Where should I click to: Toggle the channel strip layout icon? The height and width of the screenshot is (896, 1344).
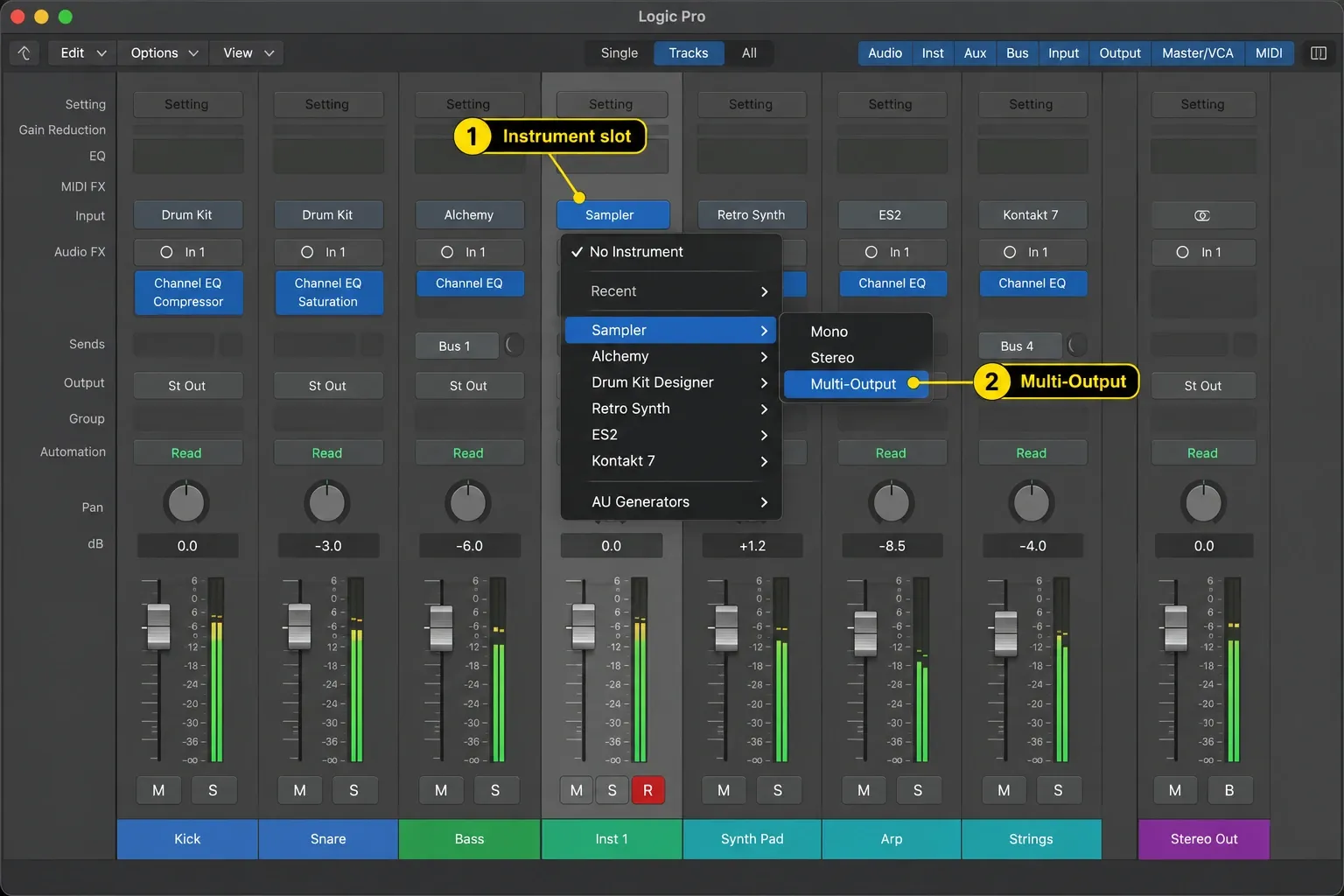1319,53
